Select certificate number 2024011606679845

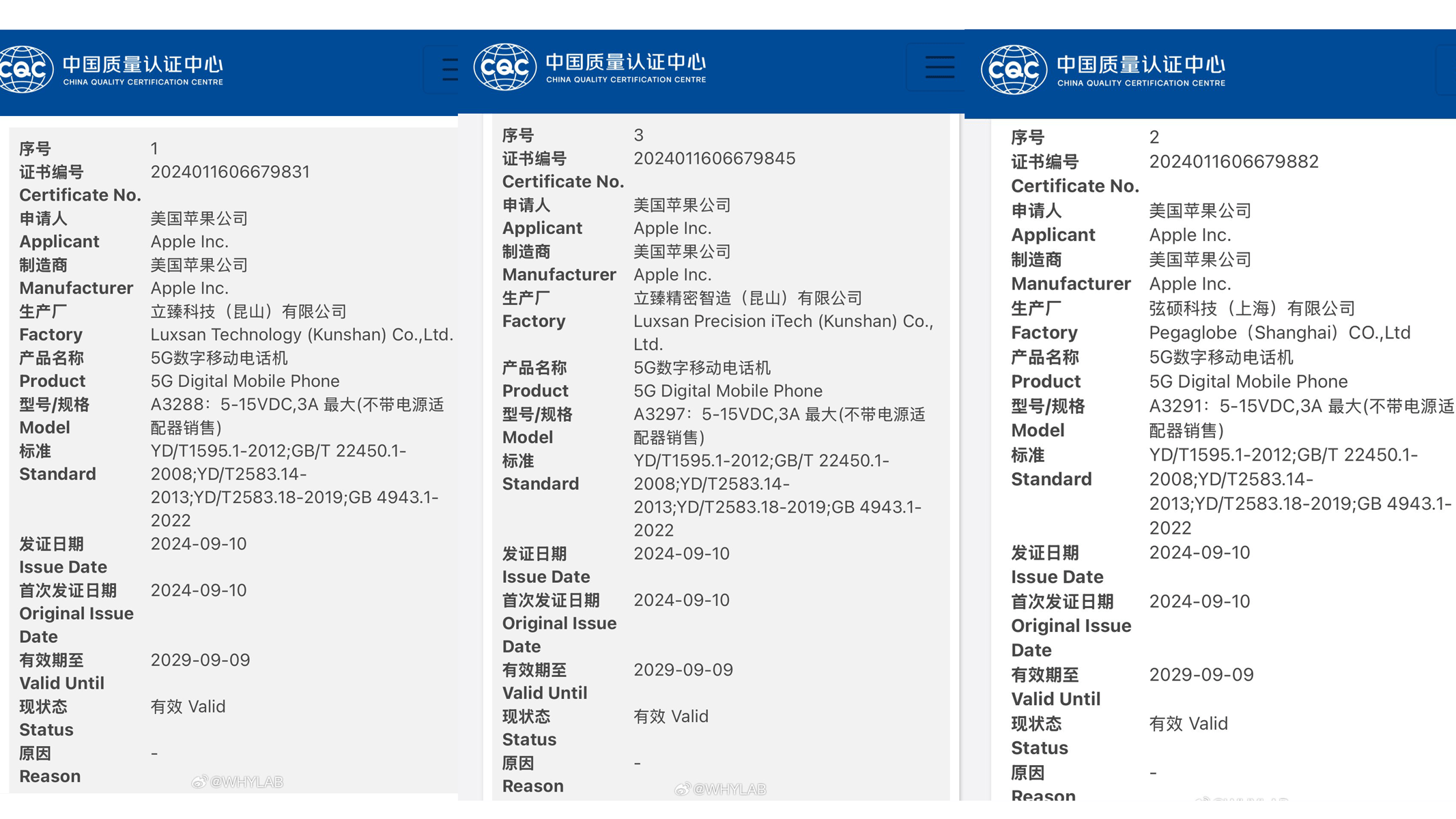(715, 158)
